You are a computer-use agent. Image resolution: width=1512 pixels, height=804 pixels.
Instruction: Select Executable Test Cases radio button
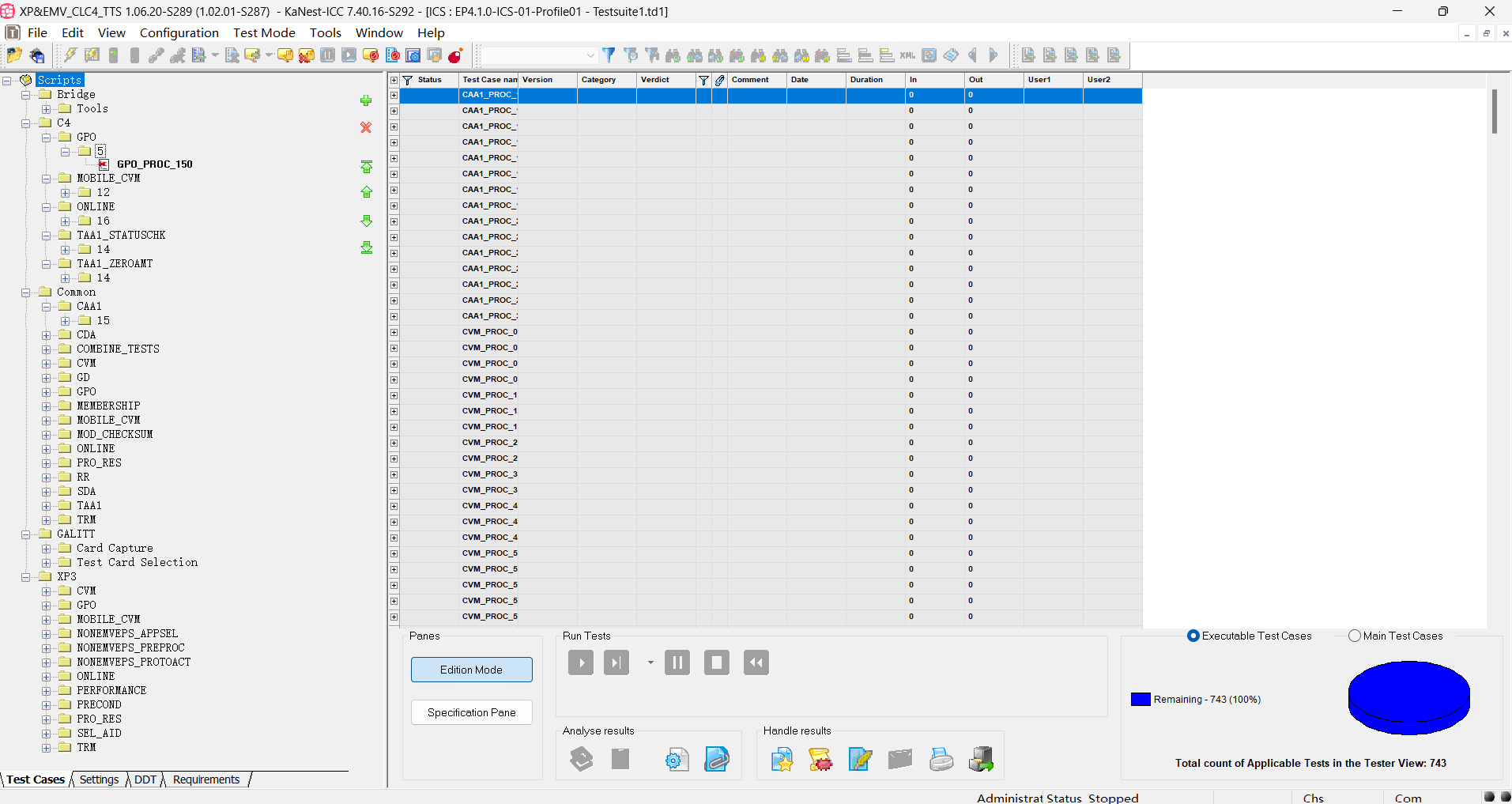click(x=1193, y=636)
